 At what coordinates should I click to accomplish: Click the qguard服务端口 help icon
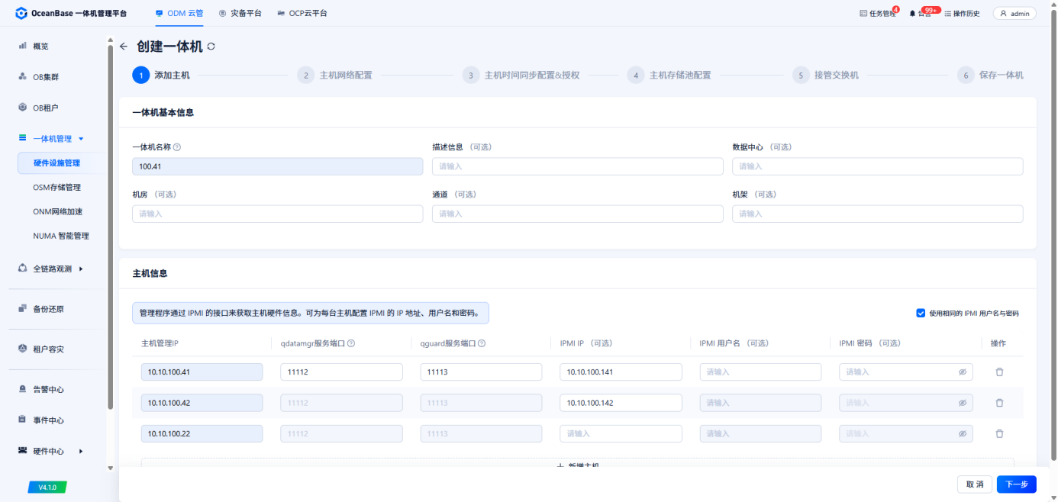(x=482, y=343)
